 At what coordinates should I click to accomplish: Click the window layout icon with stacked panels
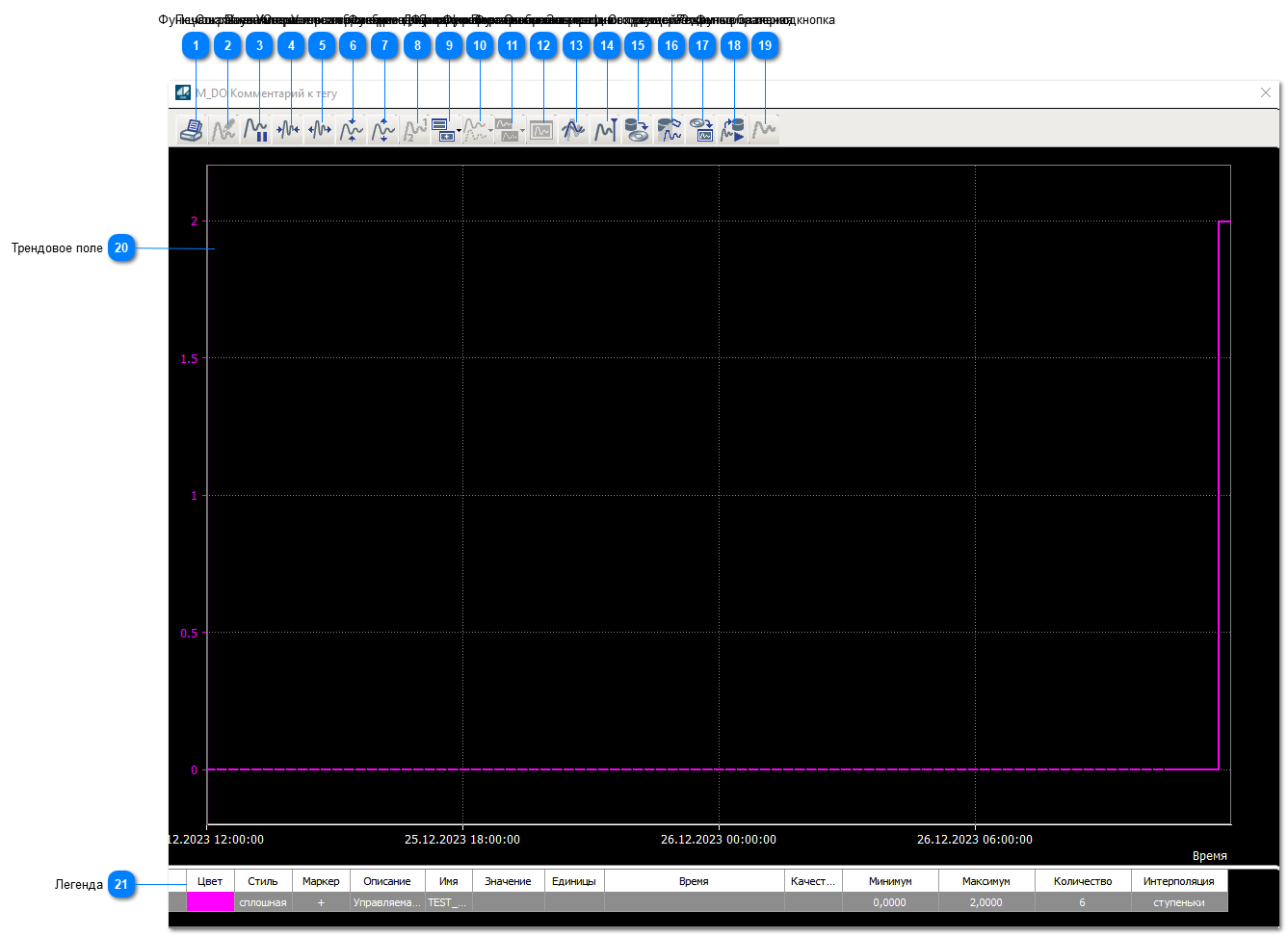(x=443, y=130)
